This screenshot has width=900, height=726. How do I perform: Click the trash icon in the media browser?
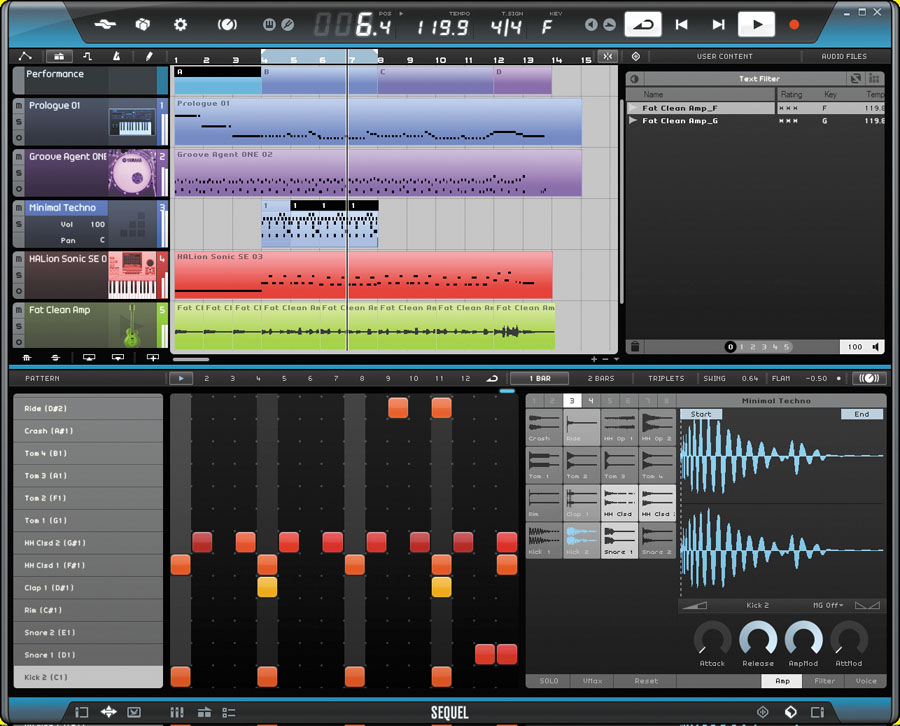click(635, 347)
